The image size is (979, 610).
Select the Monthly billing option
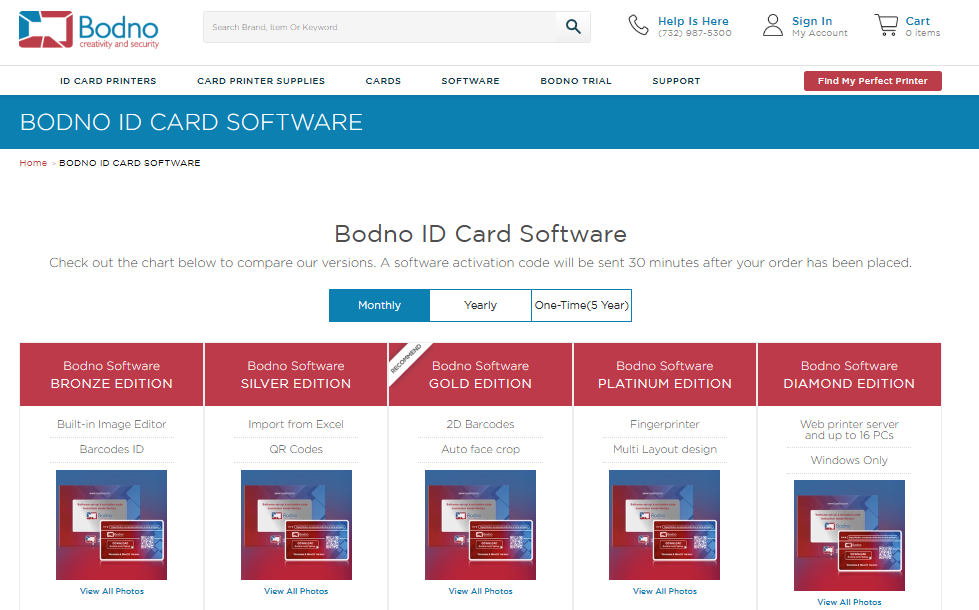[x=379, y=306]
